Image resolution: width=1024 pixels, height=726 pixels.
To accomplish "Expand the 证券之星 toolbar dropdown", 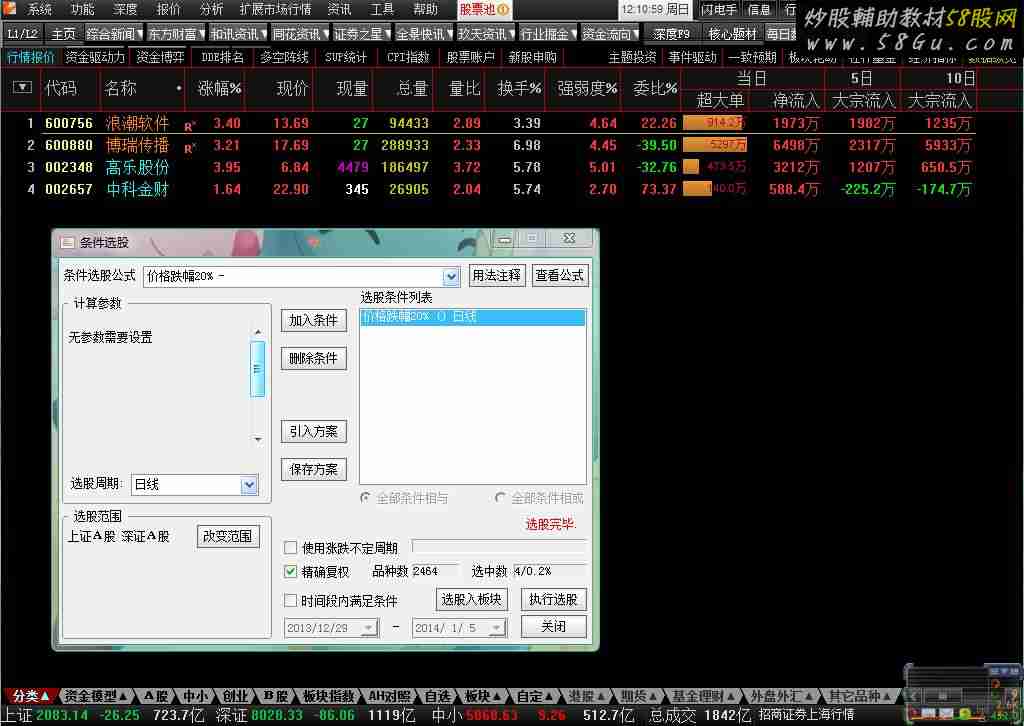I will click(x=387, y=33).
